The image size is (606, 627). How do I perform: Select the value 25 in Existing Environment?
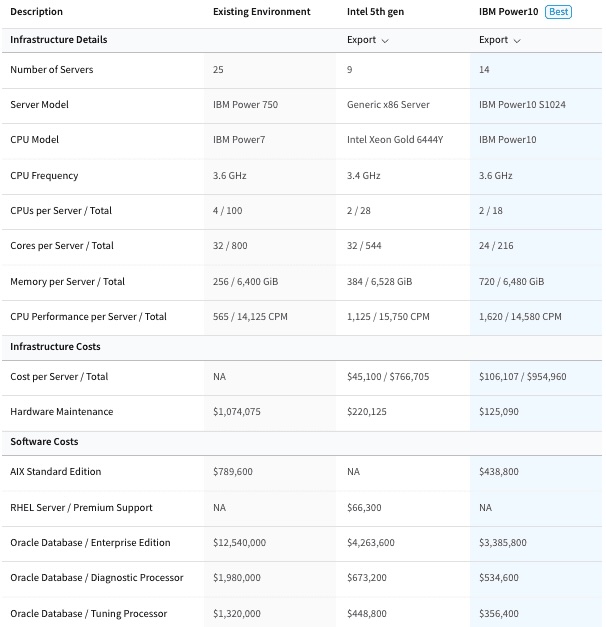point(218,70)
